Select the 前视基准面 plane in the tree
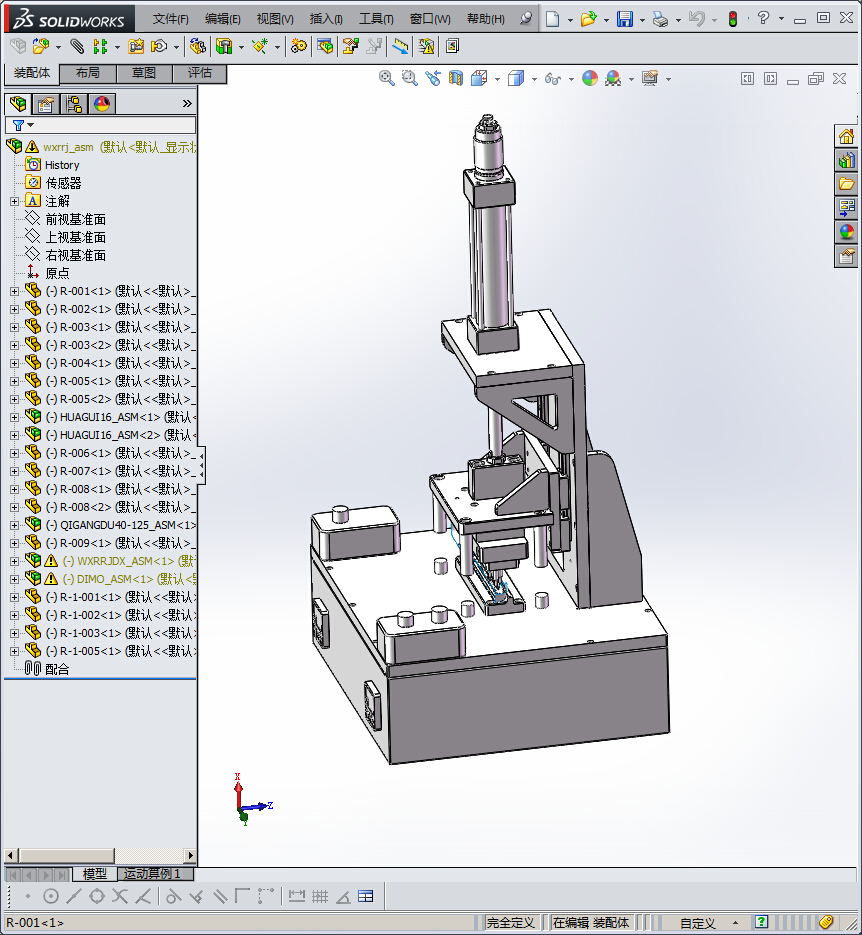 pos(76,219)
